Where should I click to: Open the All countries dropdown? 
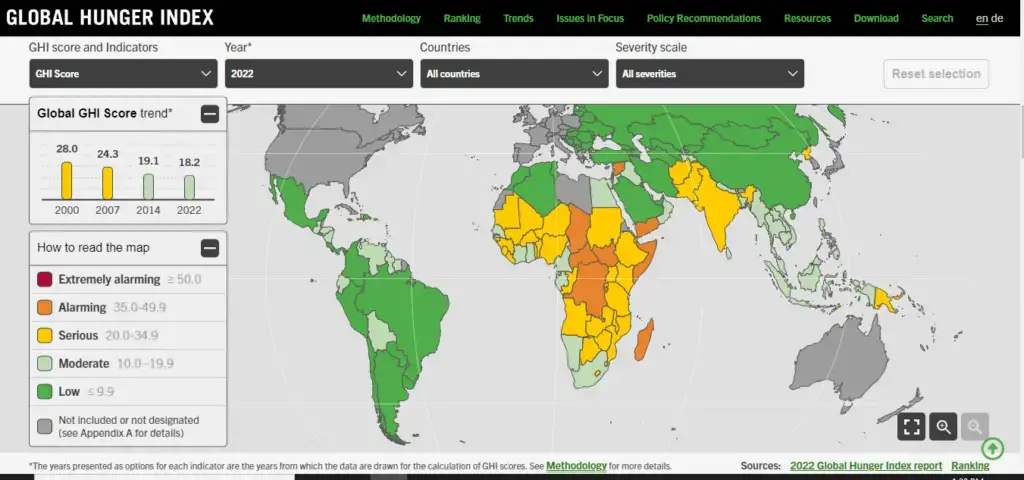click(514, 74)
